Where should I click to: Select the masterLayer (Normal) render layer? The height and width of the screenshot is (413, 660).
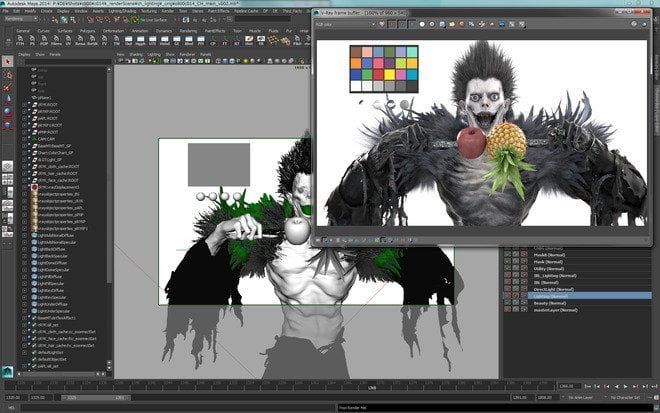click(x=556, y=310)
